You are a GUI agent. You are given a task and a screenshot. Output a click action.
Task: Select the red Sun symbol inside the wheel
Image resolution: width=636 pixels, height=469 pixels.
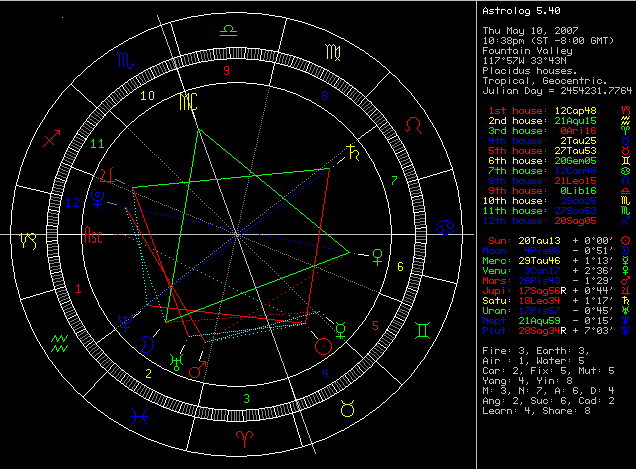323,346
